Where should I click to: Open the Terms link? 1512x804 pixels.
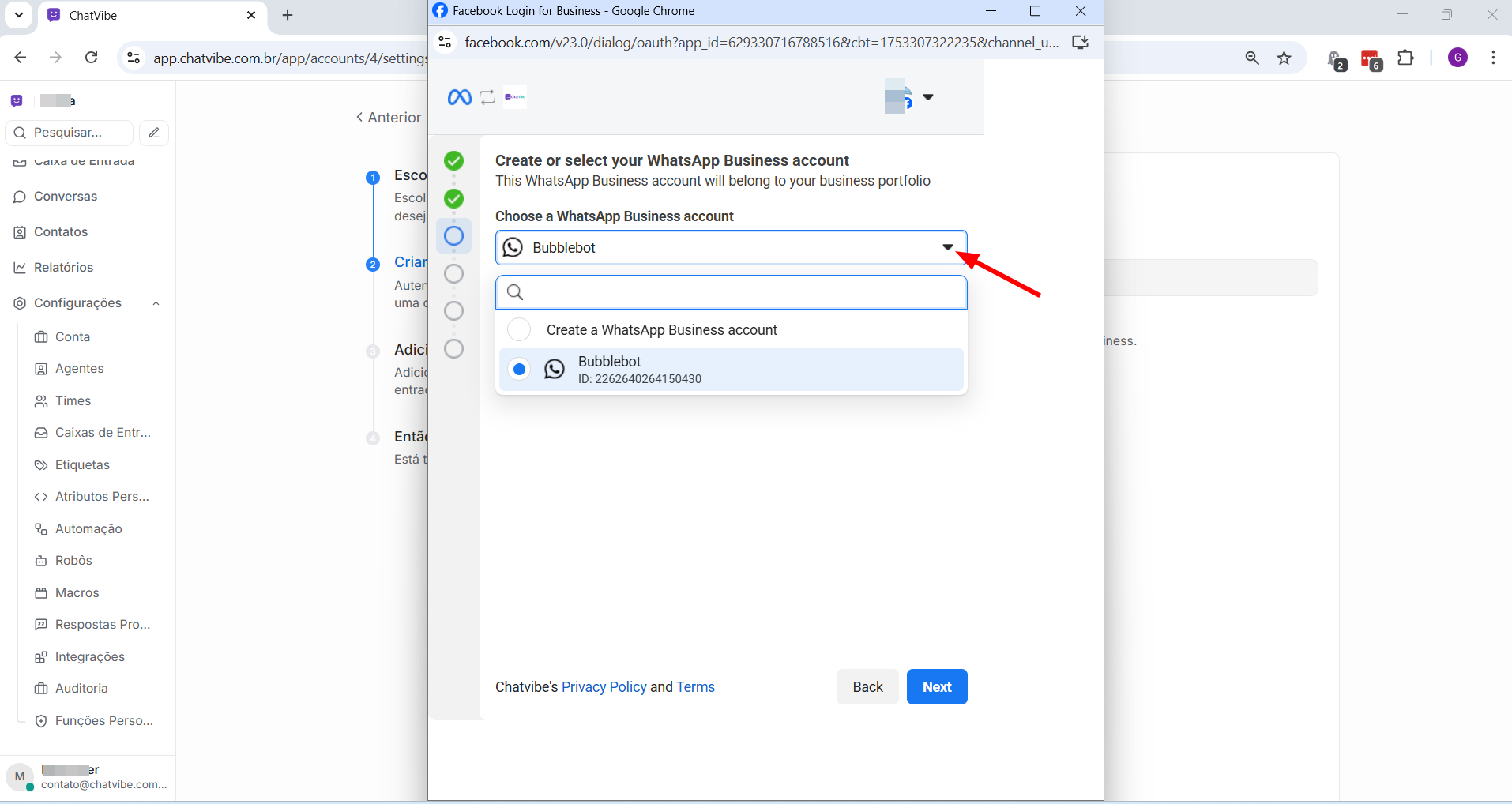(695, 687)
